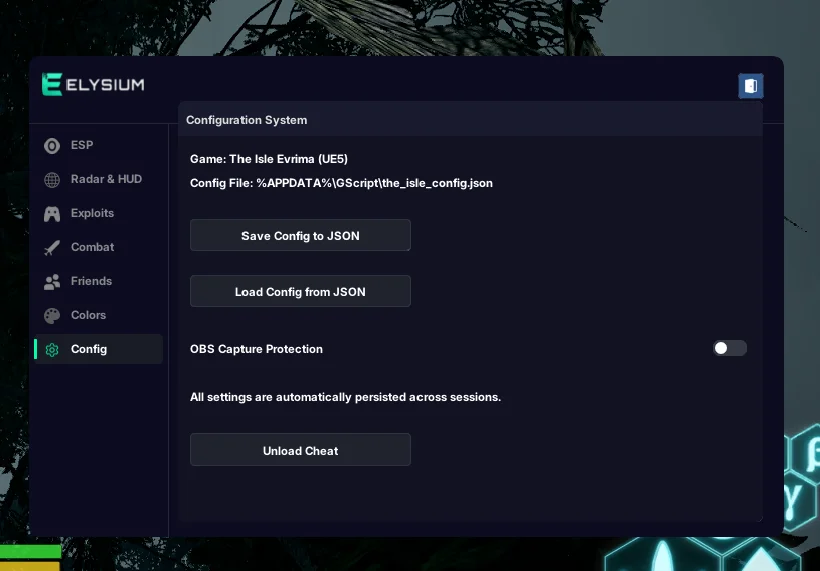This screenshot has height=571, width=820.
Task: Select the Colors palette icon
Action: (52, 316)
